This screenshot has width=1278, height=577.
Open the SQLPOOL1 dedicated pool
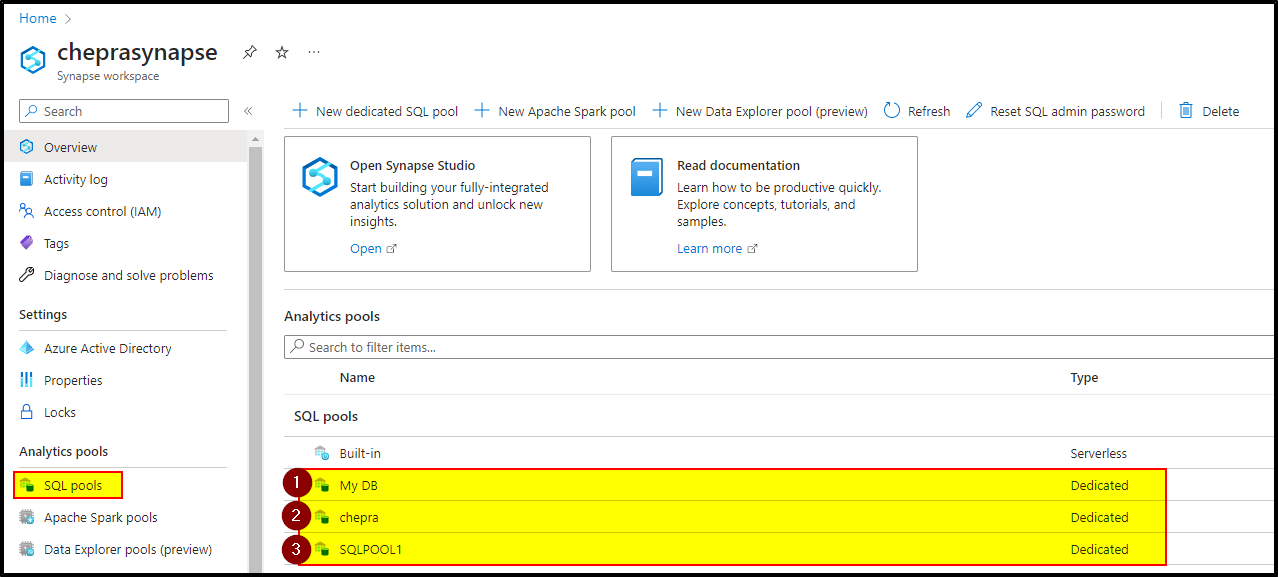coord(371,549)
